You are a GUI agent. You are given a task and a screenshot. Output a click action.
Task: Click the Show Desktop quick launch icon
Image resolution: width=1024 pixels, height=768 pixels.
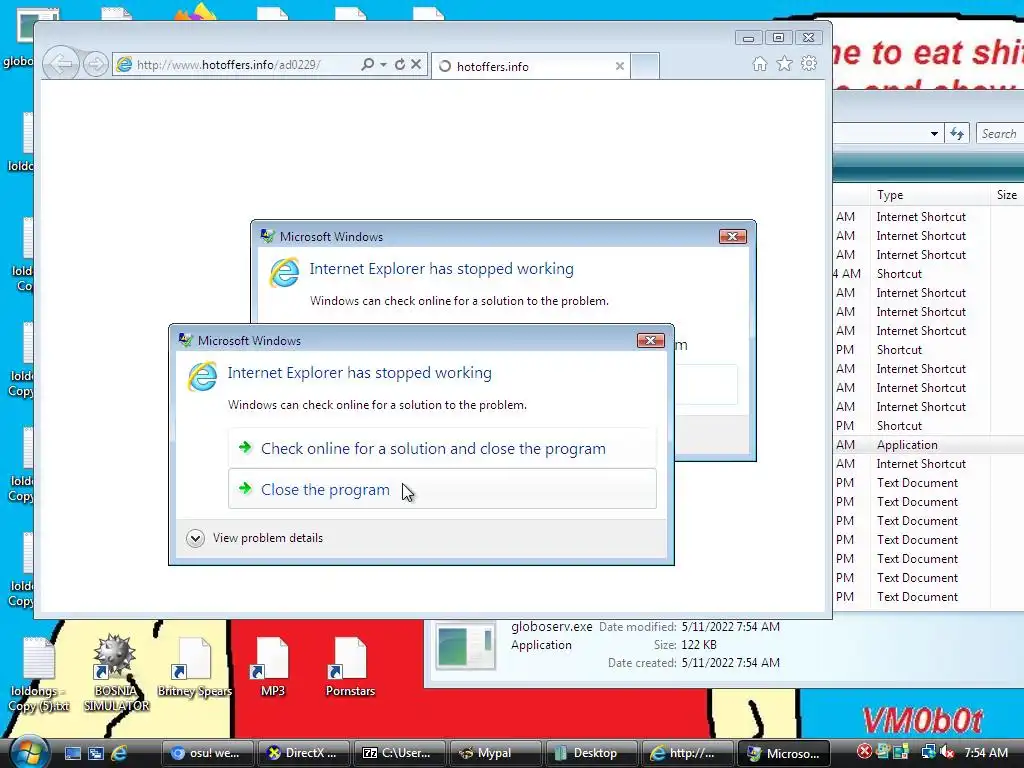click(x=72, y=753)
